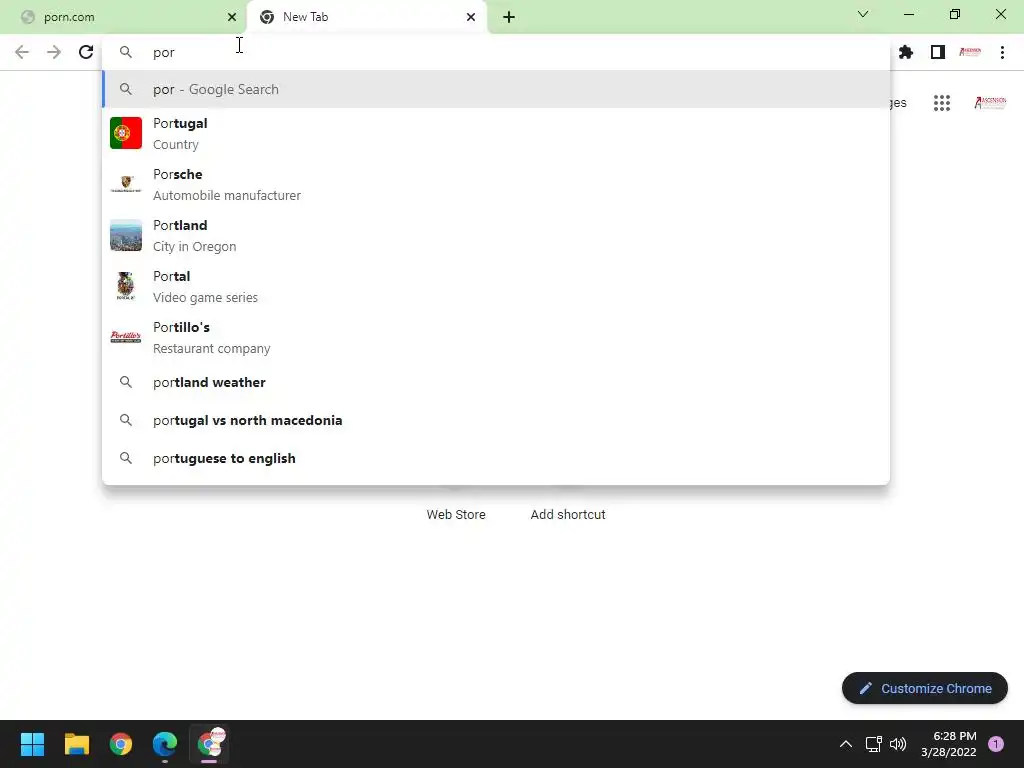
Task: Select 'por - Google Search' suggestion
Action: 496,89
